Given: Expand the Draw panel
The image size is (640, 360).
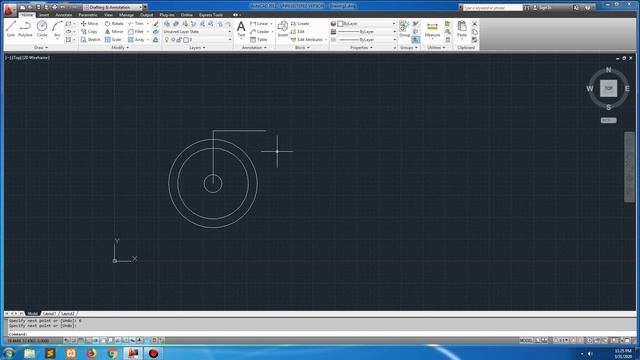Looking at the screenshot, I should (40, 48).
